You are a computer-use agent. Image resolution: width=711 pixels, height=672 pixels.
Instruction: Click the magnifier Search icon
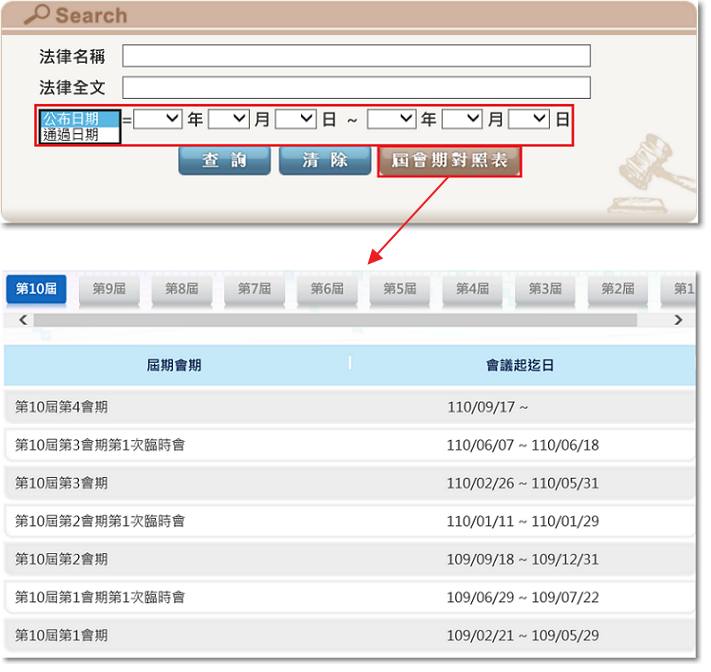37,15
